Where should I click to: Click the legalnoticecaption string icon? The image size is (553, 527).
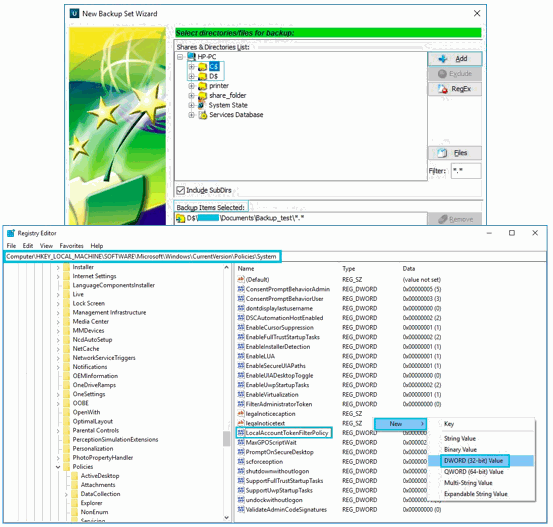pos(241,413)
